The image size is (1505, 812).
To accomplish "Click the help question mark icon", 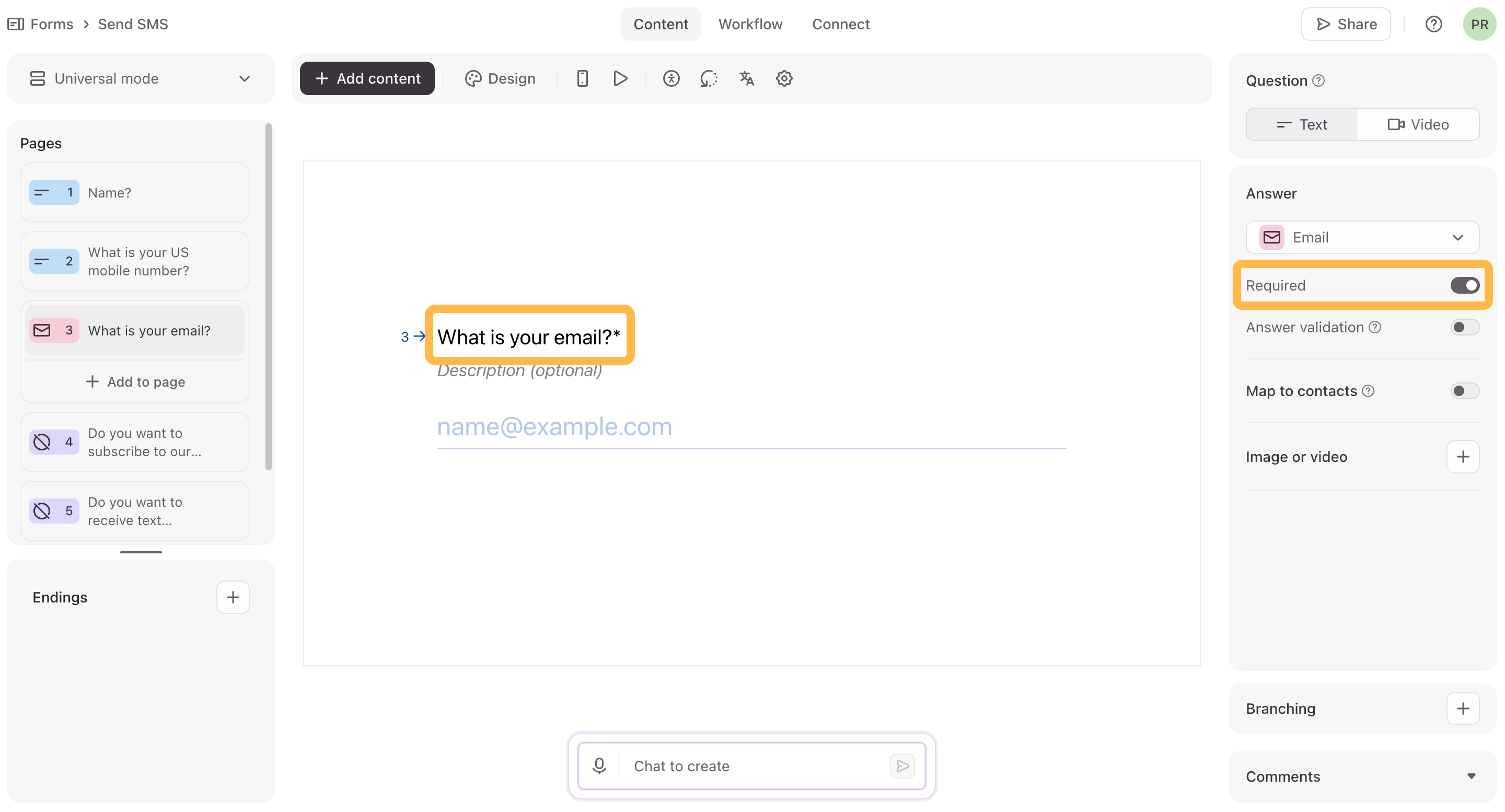I will coord(1433,24).
